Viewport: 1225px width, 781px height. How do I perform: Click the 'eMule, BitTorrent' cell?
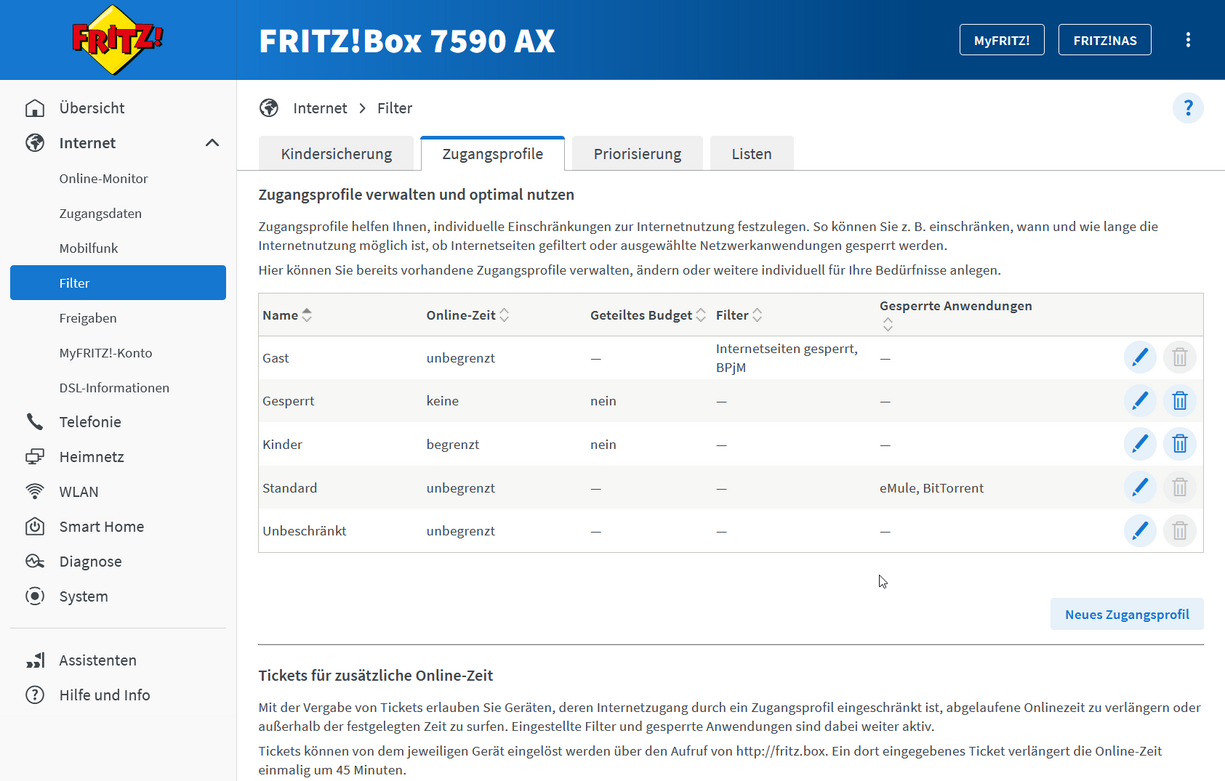pos(932,488)
